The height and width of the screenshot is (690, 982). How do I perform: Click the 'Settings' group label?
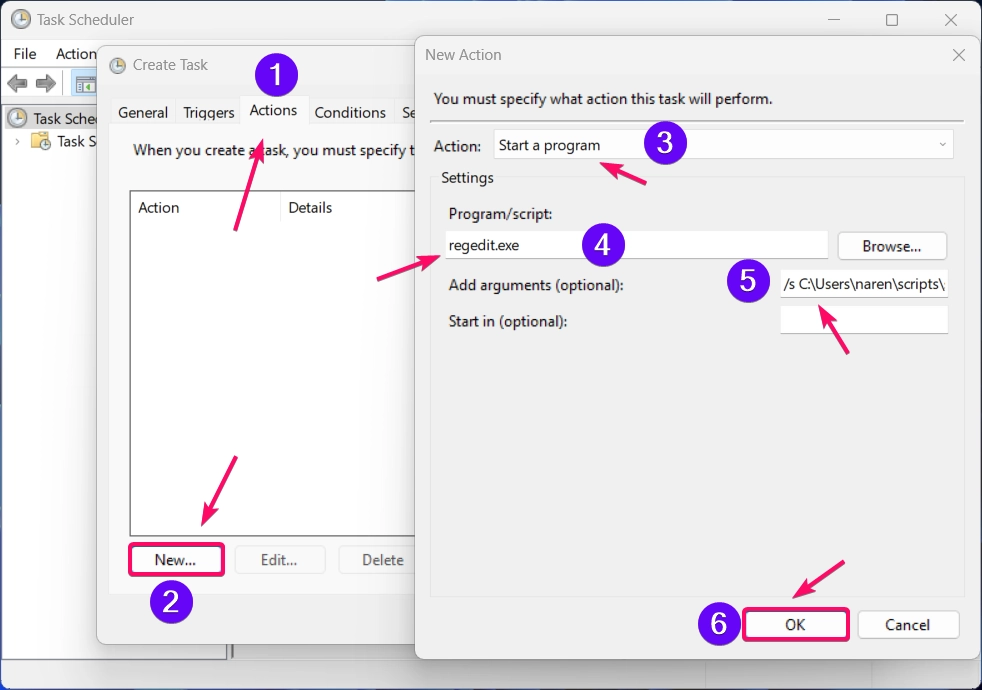click(x=467, y=178)
